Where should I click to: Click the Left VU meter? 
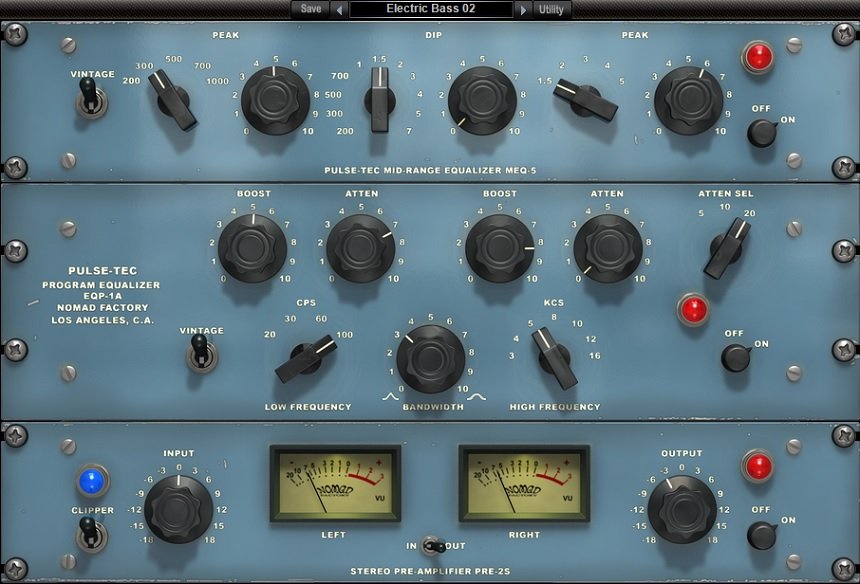[335, 483]
